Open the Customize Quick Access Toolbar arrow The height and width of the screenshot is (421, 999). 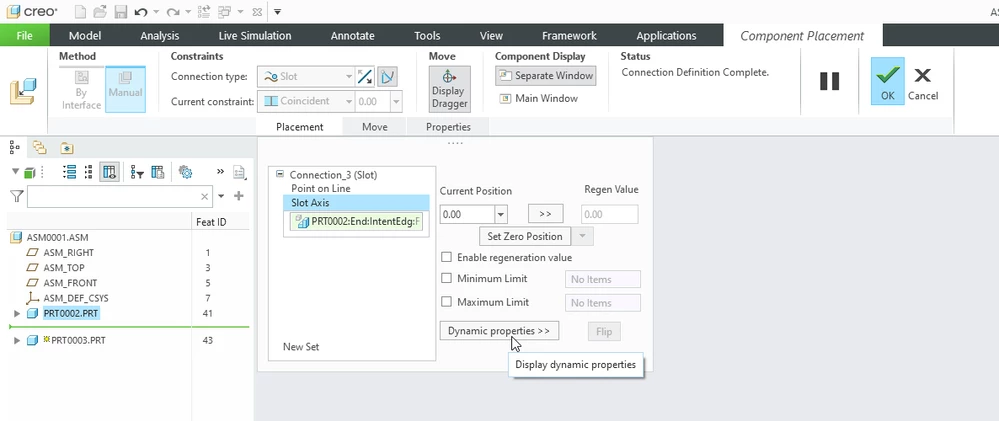278,12
